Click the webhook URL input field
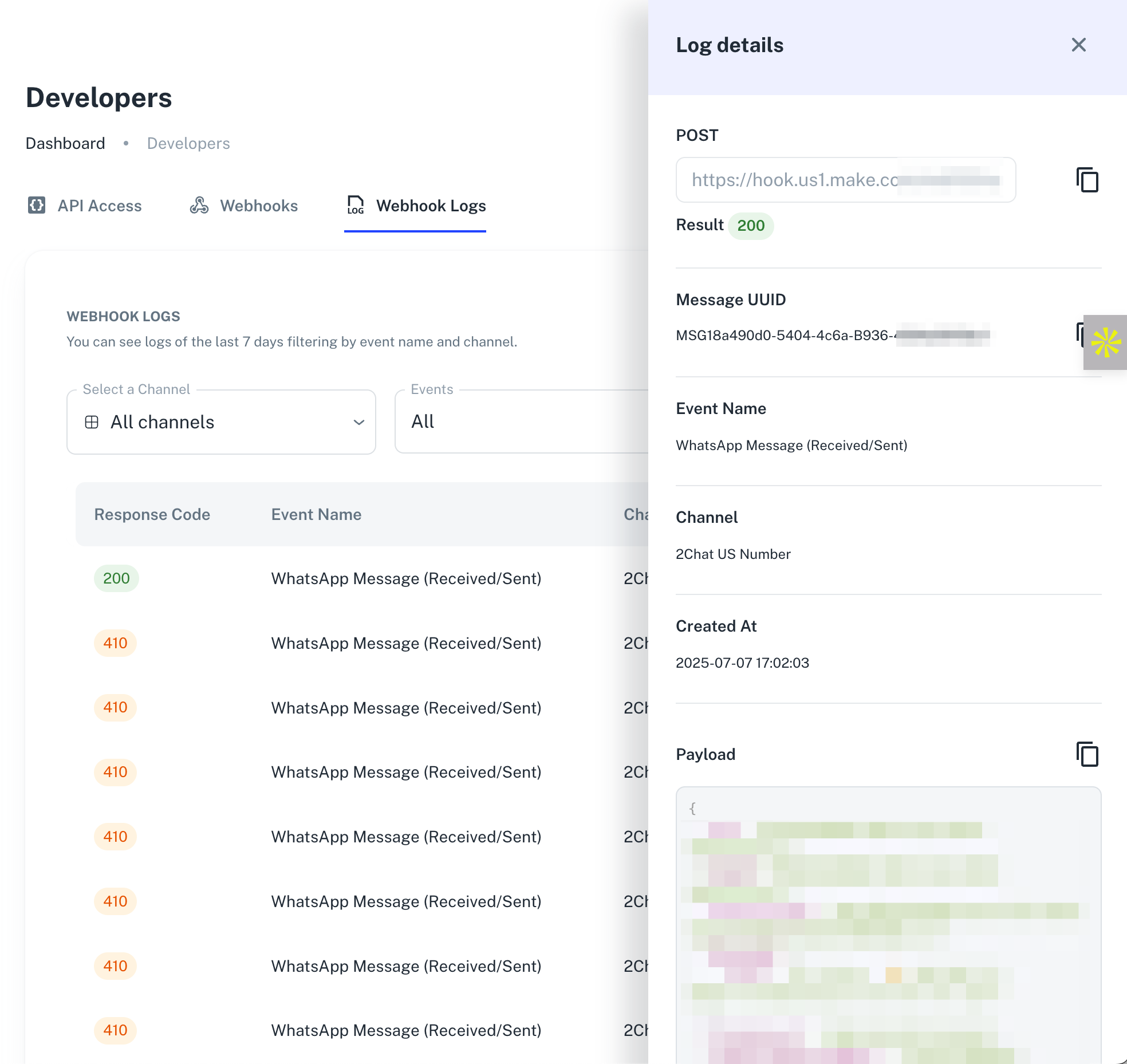This screenshot has height=1064, width=1127. (x=846, y=180)
